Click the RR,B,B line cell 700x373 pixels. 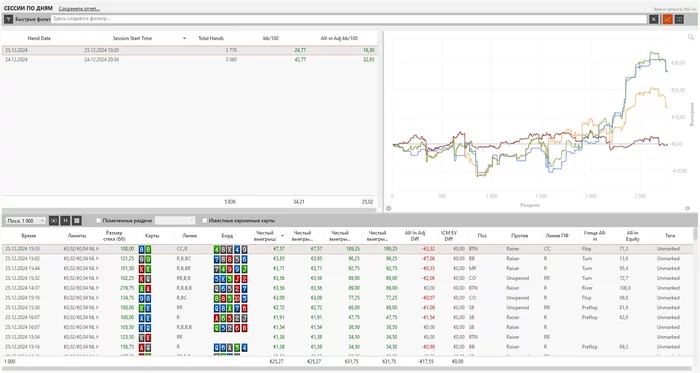click(x=183, y=278)
